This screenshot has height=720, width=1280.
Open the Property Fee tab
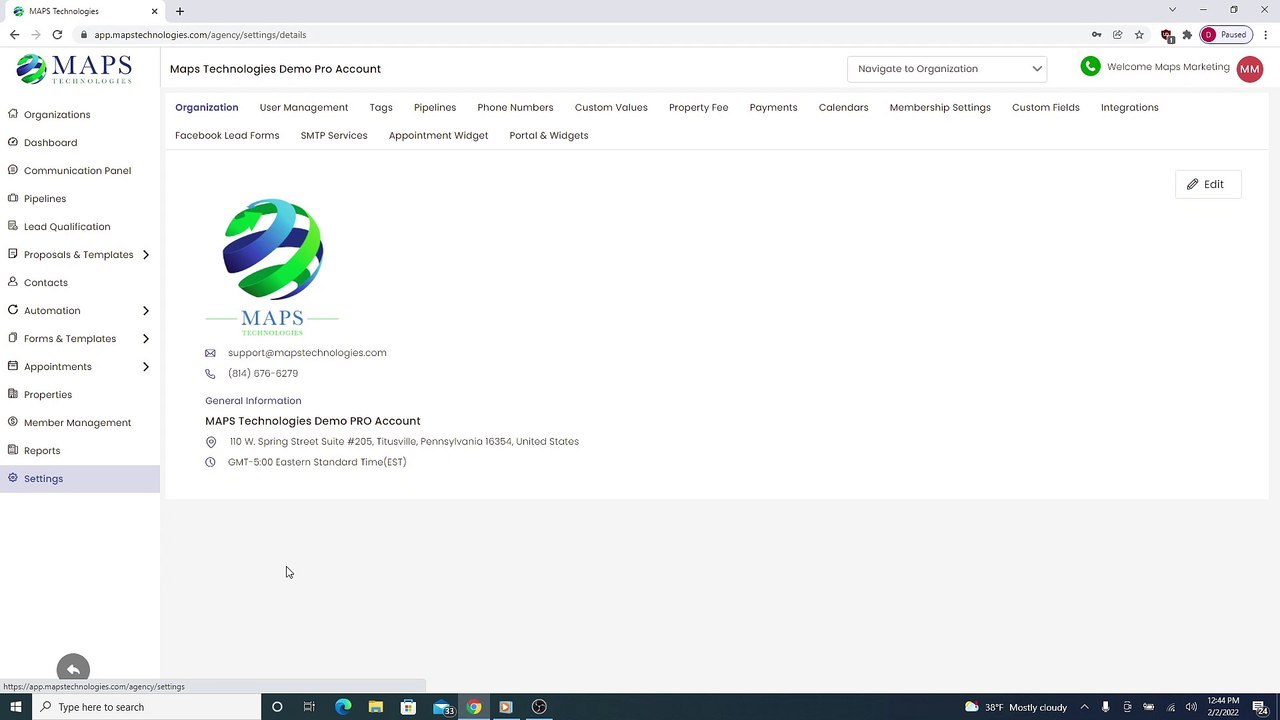point(699,107)
